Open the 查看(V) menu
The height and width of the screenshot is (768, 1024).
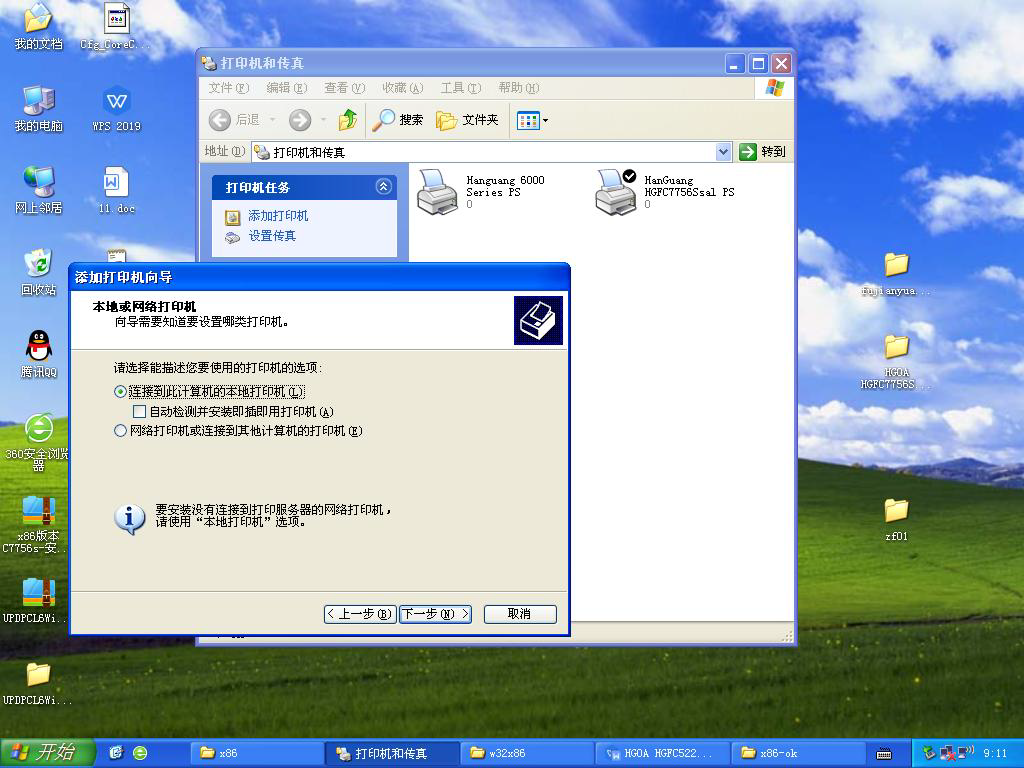pyautogui.click(x=345, y=88)
